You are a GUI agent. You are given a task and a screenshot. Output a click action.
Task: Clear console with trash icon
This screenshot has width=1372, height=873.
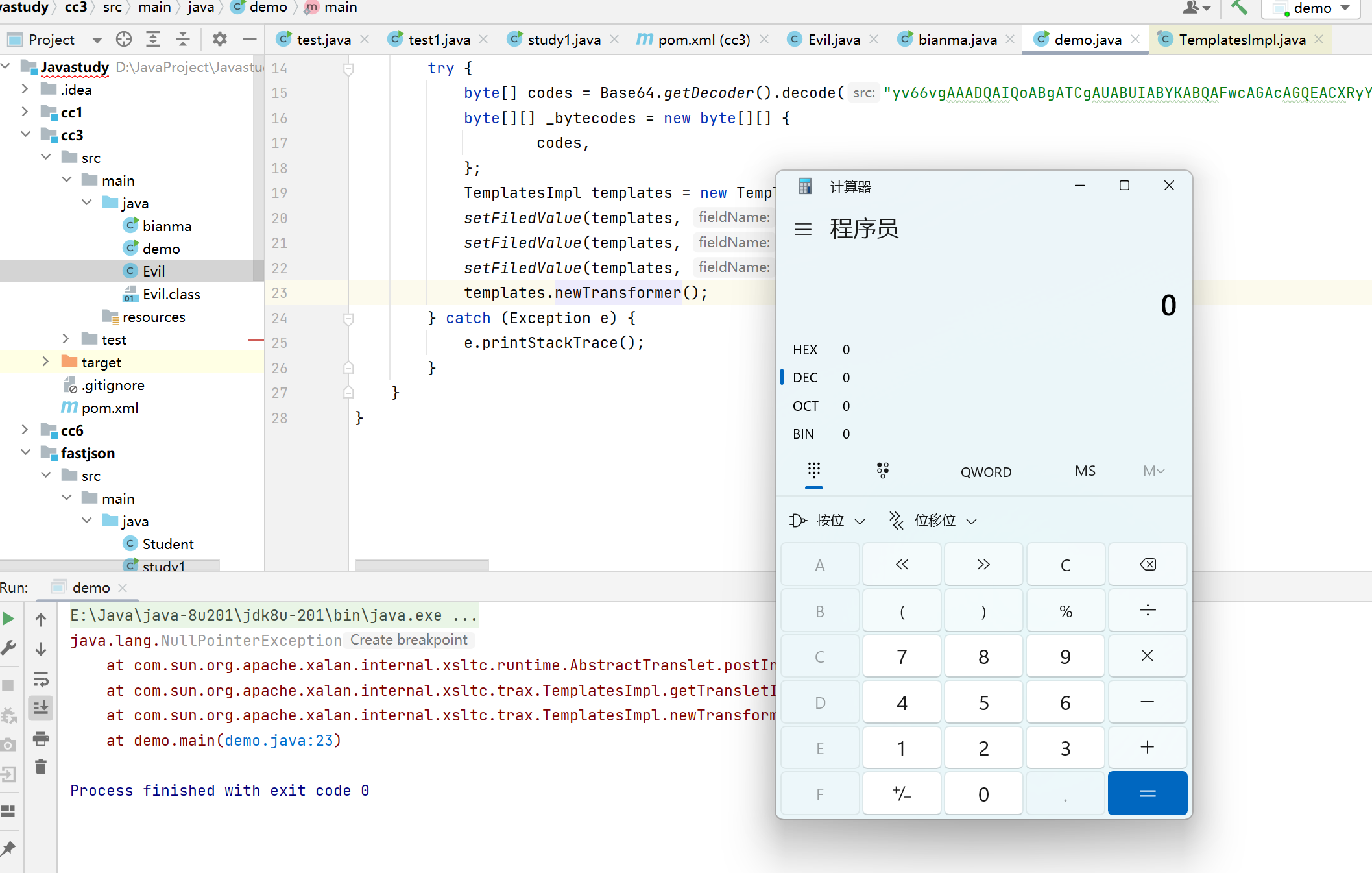click(x=41, y=767)
